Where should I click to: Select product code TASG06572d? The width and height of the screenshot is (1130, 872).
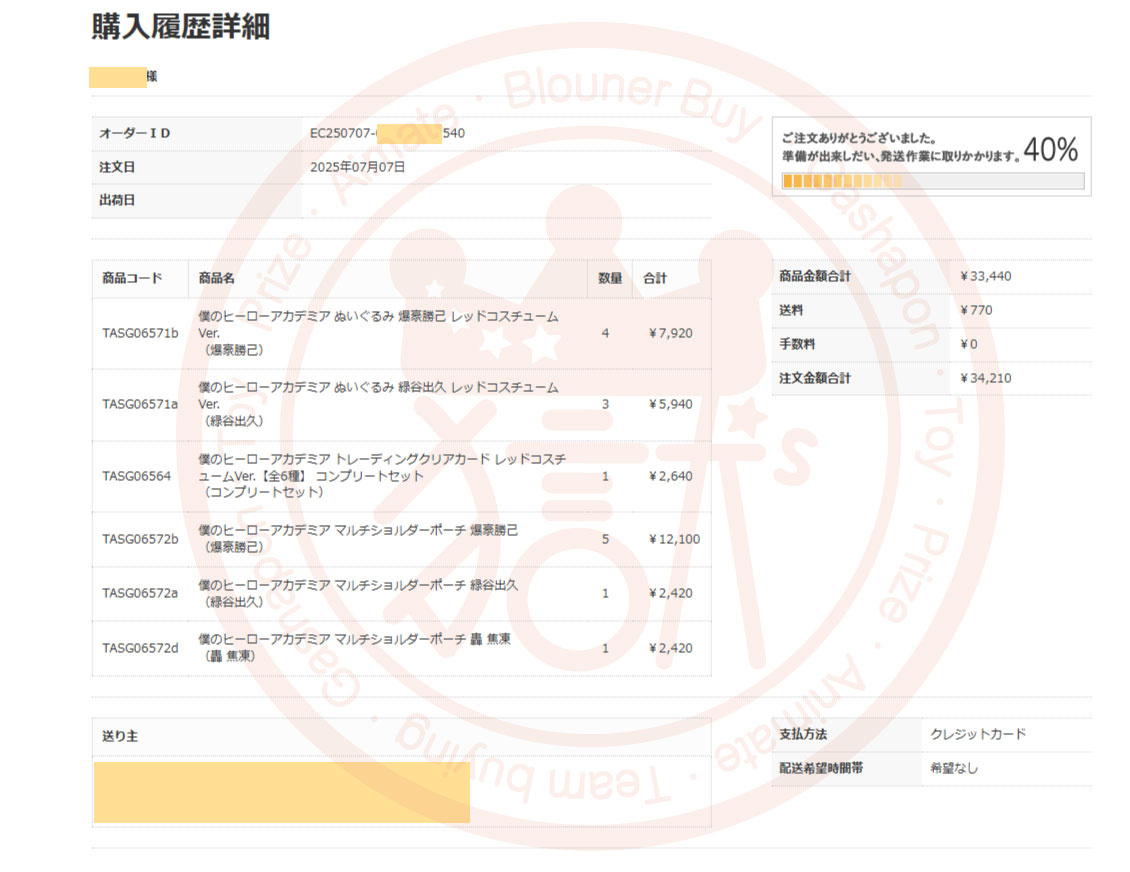pyautogui.click(x=140, y=648)
